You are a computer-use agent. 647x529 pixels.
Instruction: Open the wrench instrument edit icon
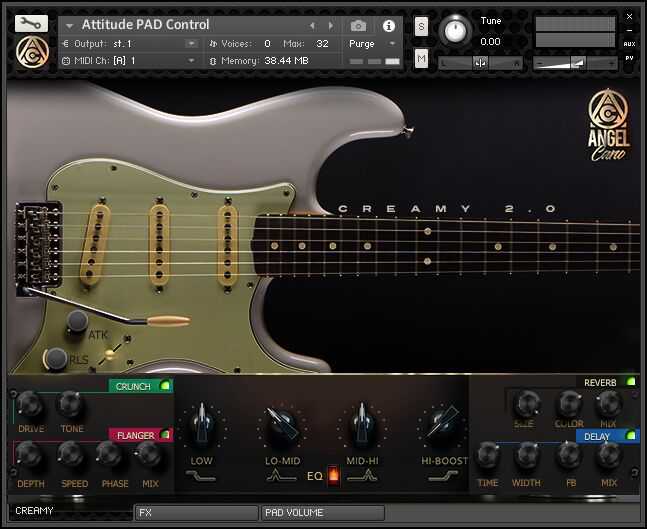[x=31, y=24]
